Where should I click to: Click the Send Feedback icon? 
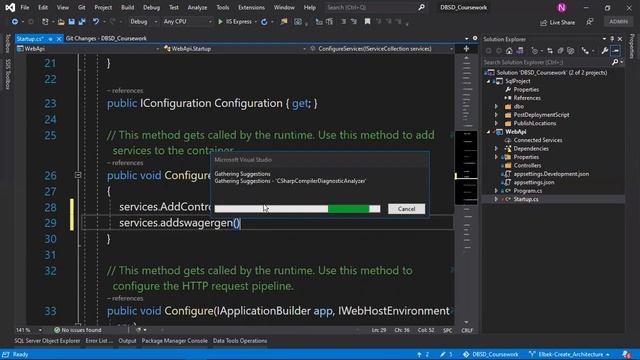pos(589,22)
